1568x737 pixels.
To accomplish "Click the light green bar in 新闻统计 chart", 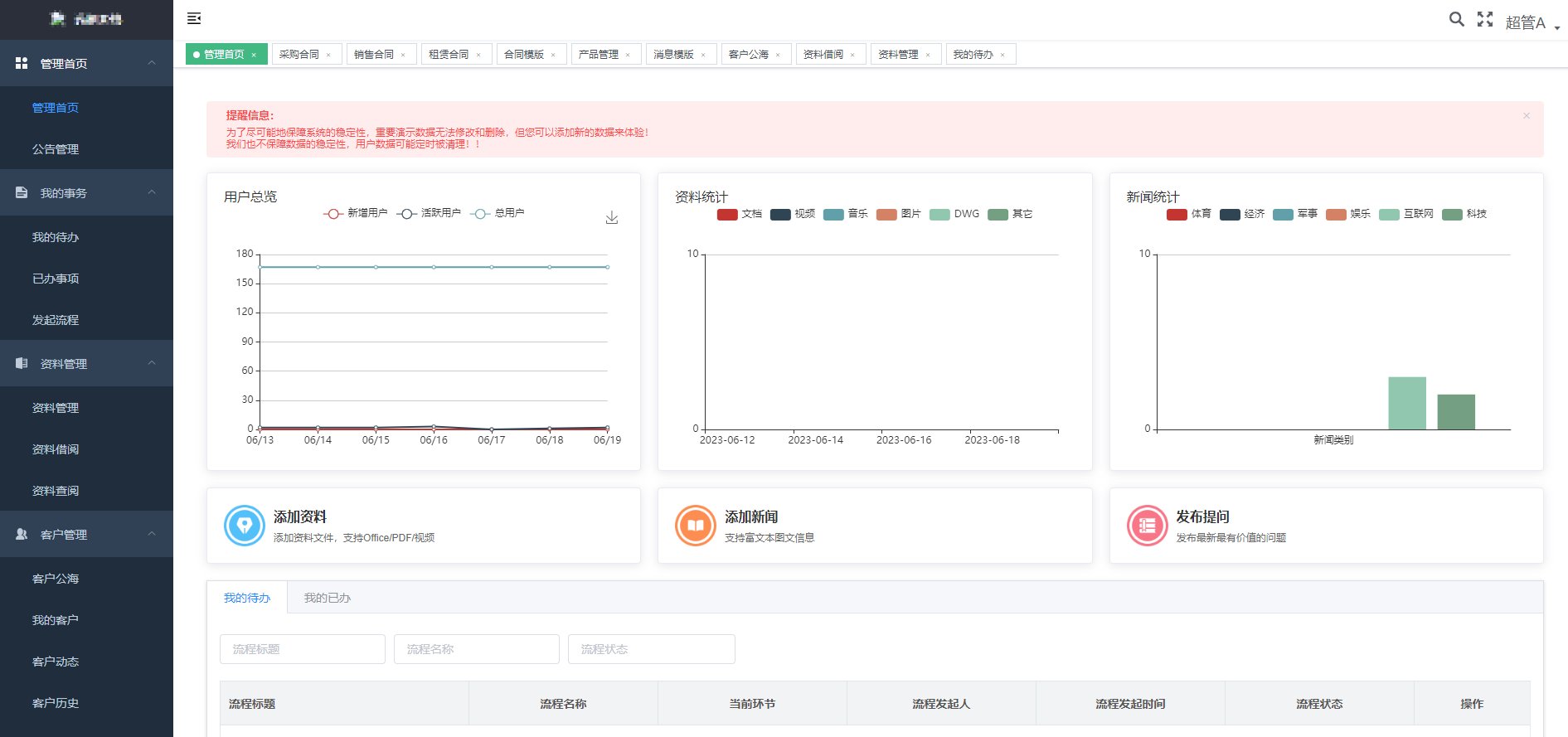I will coord(1407,403).
